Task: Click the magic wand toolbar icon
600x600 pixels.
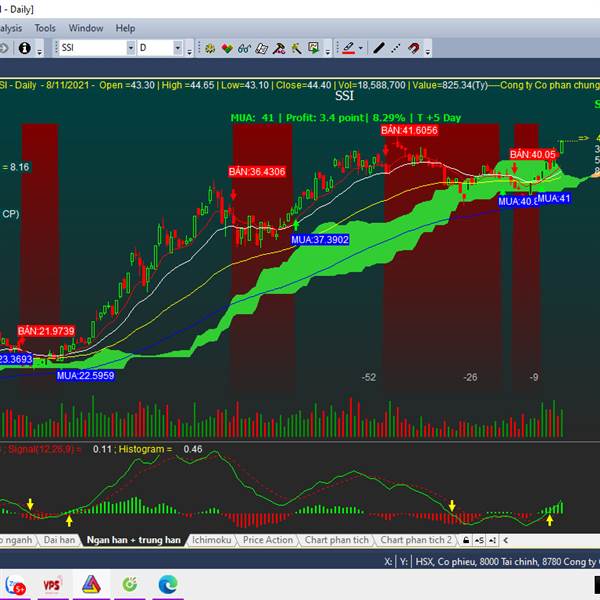Action: pos(296,48)
